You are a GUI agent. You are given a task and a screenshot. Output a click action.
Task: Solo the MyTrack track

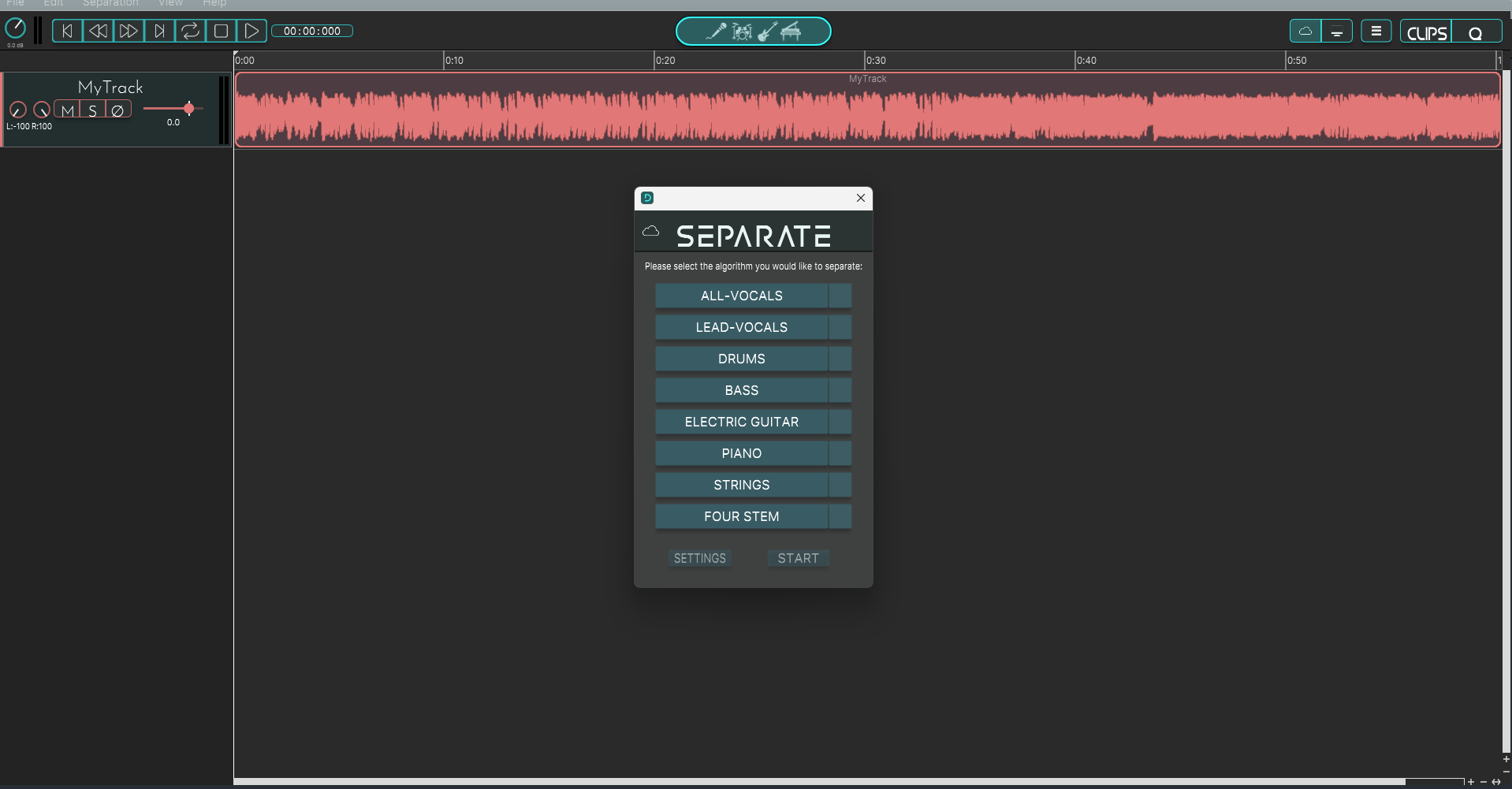coord(92,110)
